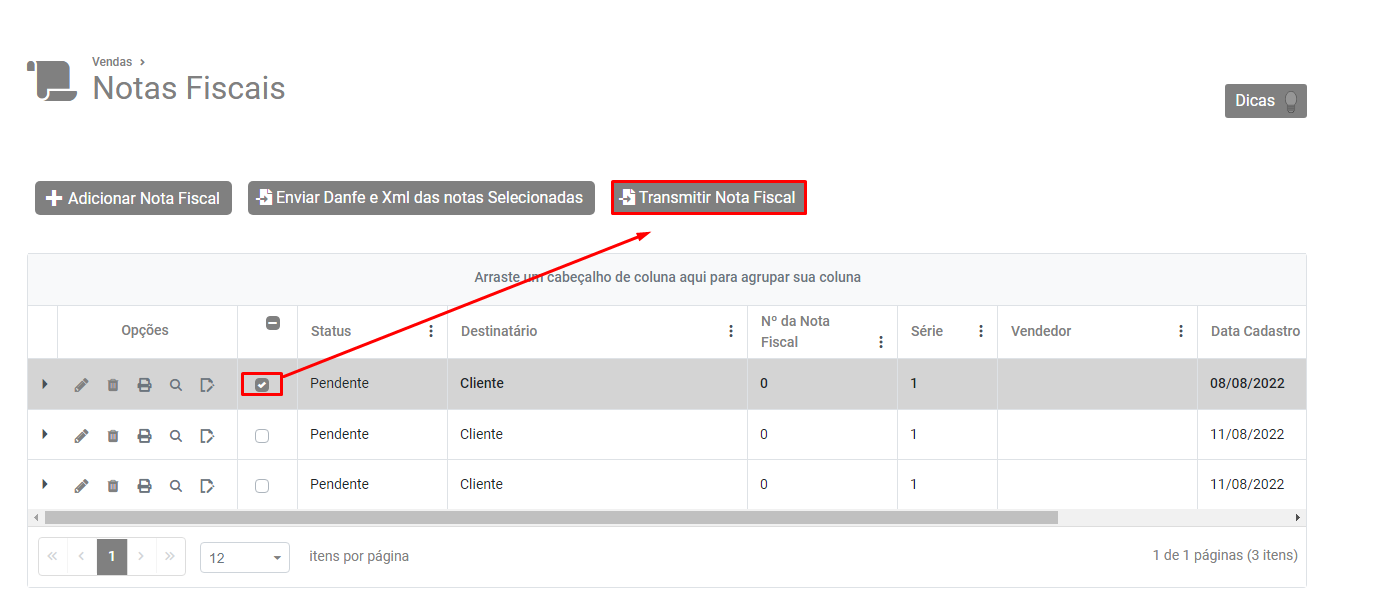Click the scrollbar right arrow under the table

(1298, 518)
